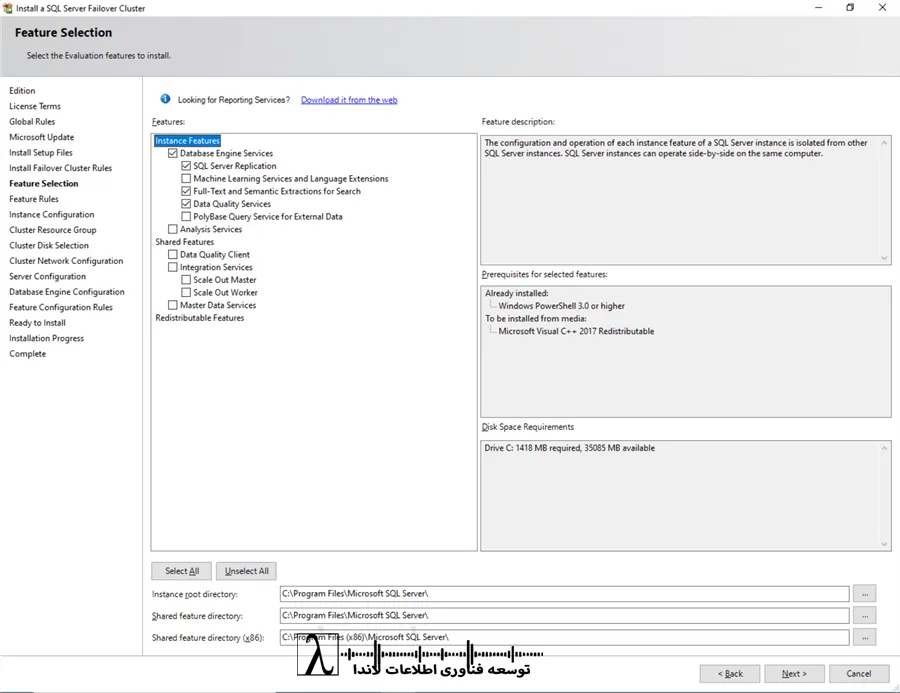Click Disk Space Requirements scrollbar down arrow
900x693 pixels.
point(884,544)
